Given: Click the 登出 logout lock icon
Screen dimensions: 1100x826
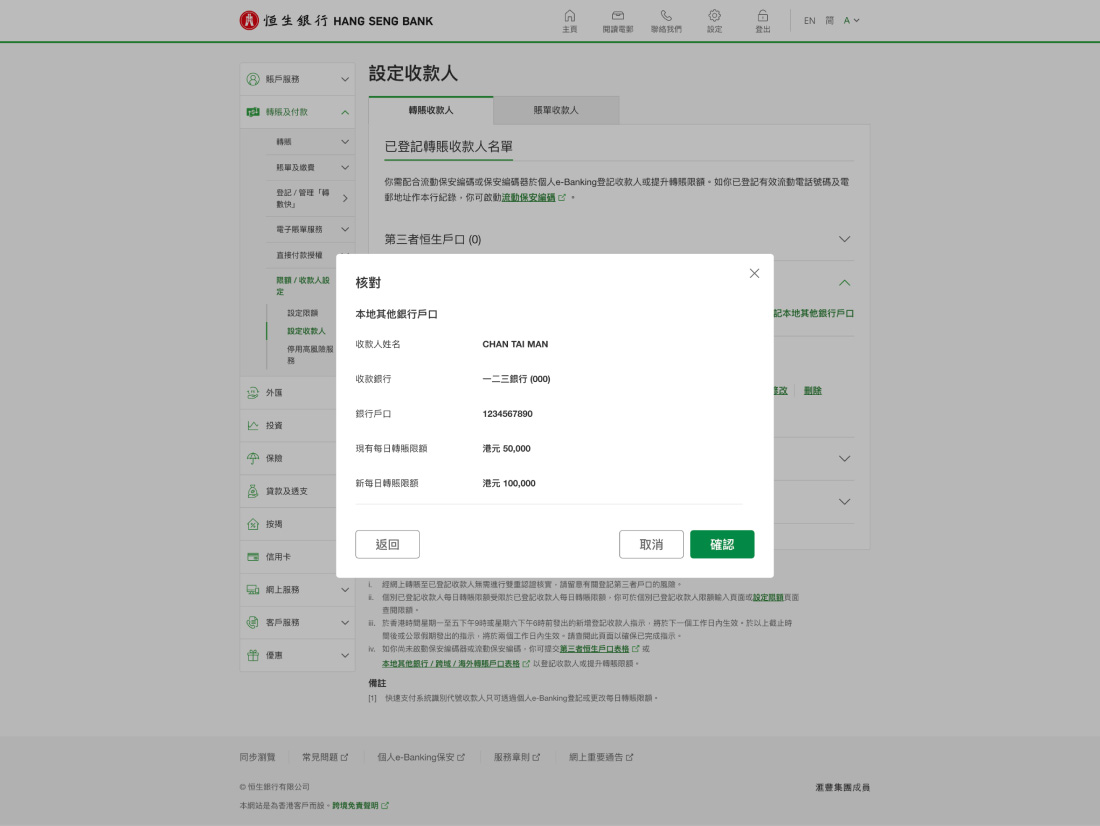Looking at the screenshot, I should tap(763, 16).
